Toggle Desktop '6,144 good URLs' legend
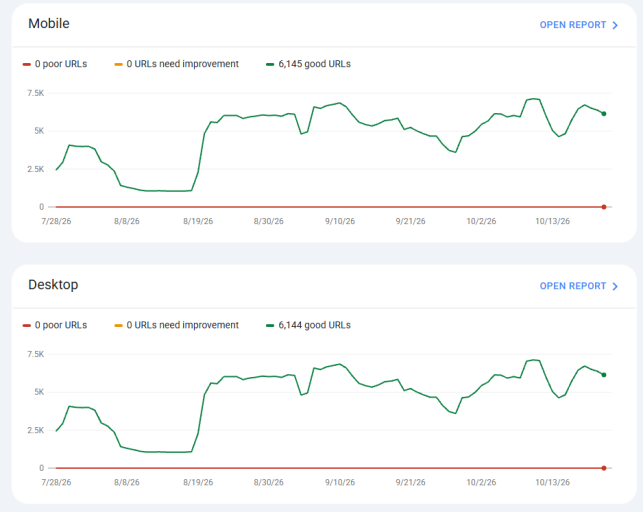This screenshot has height=512, width=643. coord(308,325)
